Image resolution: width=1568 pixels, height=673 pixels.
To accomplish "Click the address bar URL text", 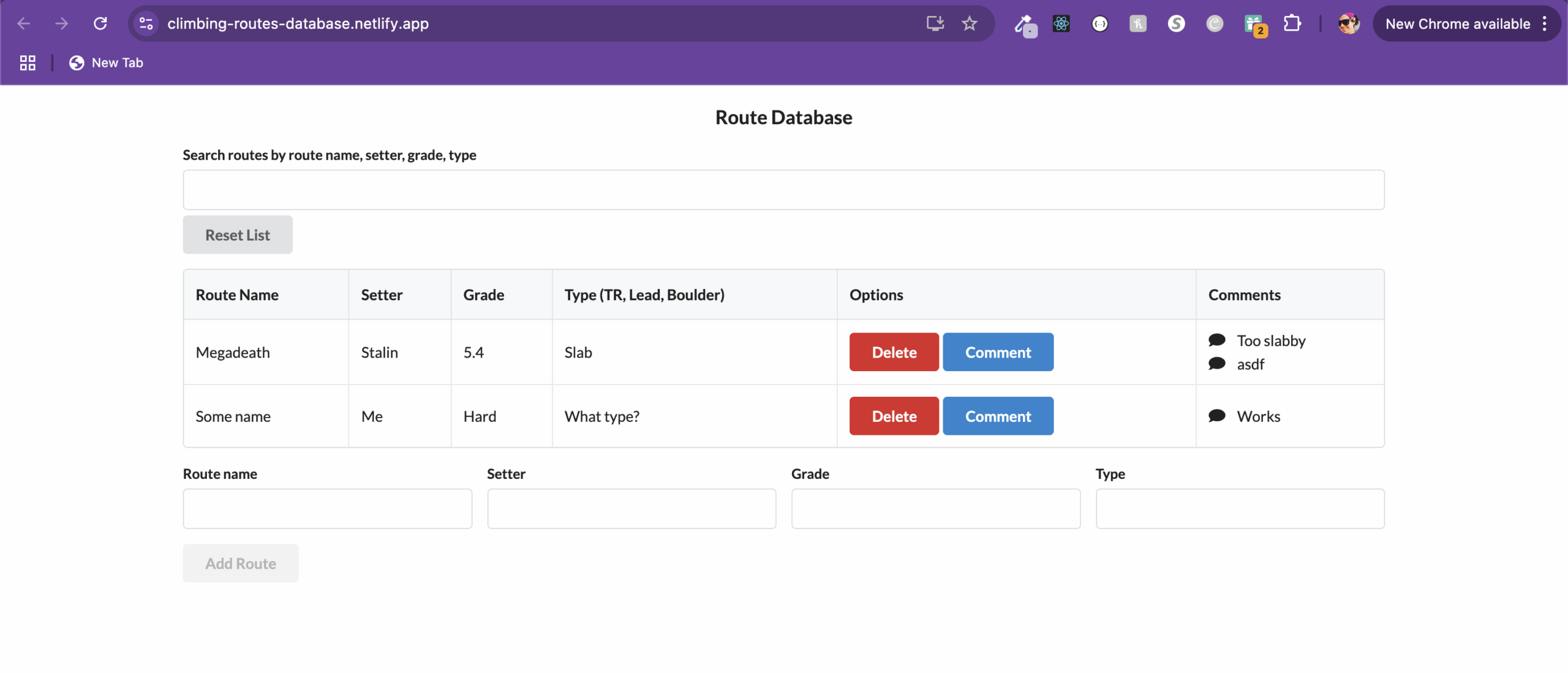I will tap(298, 24).
